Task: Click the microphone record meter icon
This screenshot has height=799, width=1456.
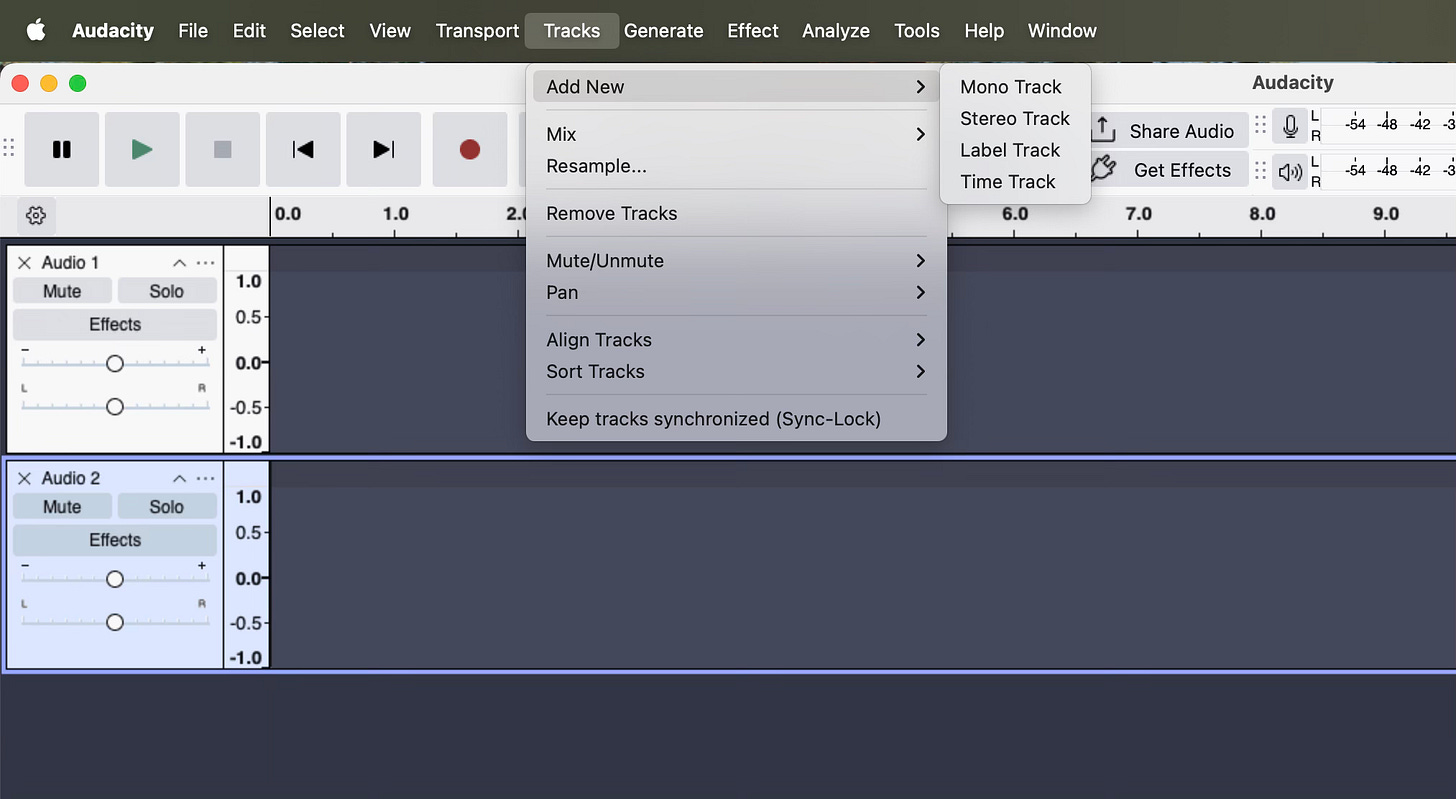Action: [x=1290, y=127]
